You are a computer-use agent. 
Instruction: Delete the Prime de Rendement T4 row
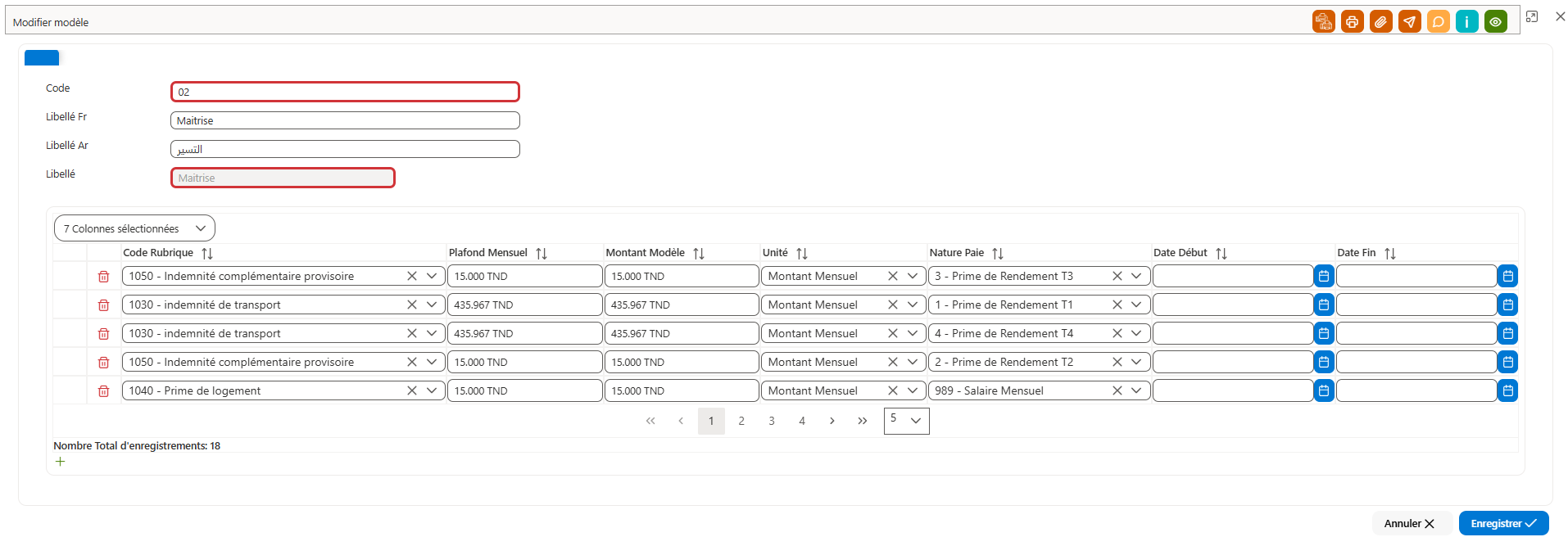click(x=104, y=334)
